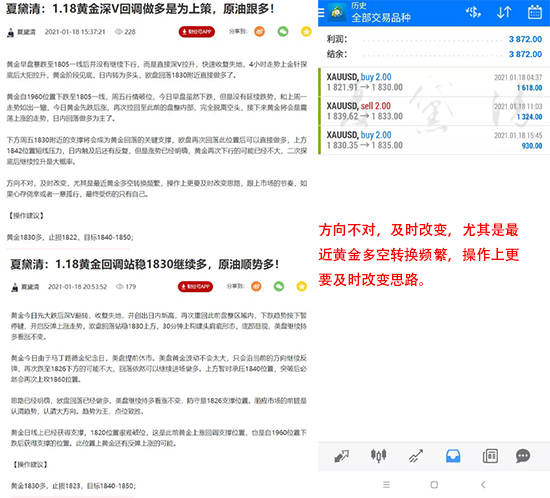
Task: Tap the Android recent-apps menu button
Action: [386, 485]
